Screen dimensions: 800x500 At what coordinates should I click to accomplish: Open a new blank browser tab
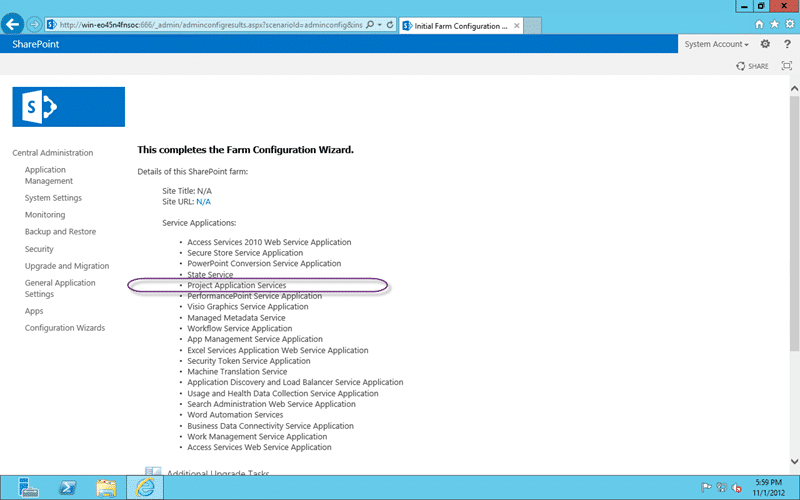point(532,26)
